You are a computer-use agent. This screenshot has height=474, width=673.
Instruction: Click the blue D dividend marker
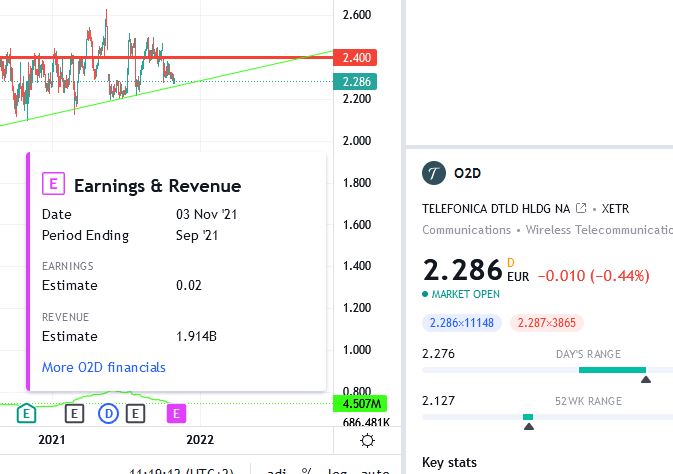[x=108, y=414]
